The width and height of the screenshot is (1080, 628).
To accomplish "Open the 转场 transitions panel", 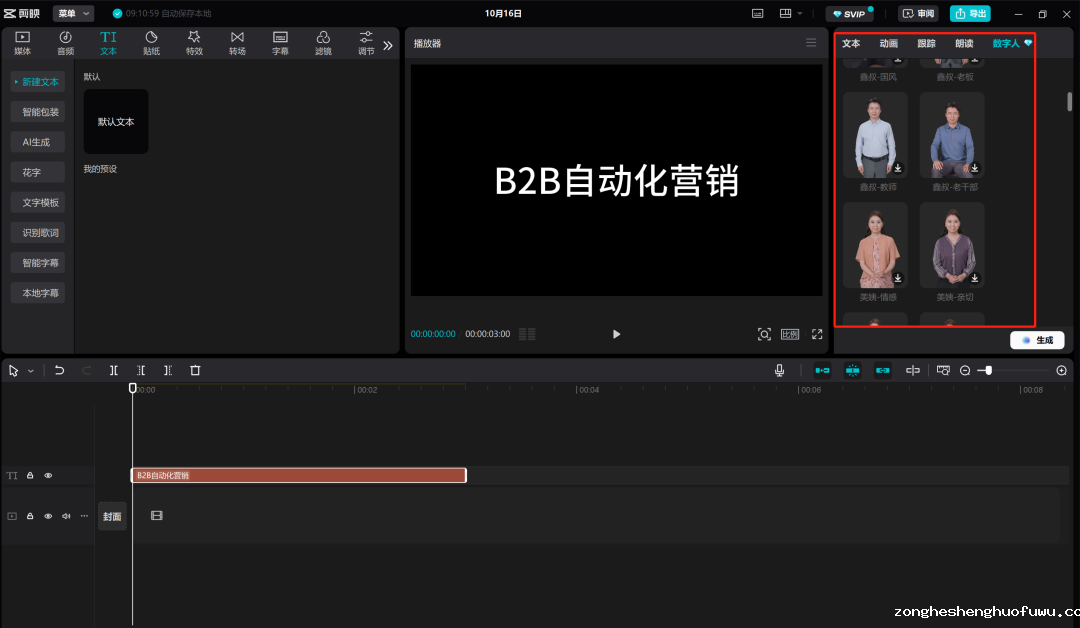I will point(238,43).
